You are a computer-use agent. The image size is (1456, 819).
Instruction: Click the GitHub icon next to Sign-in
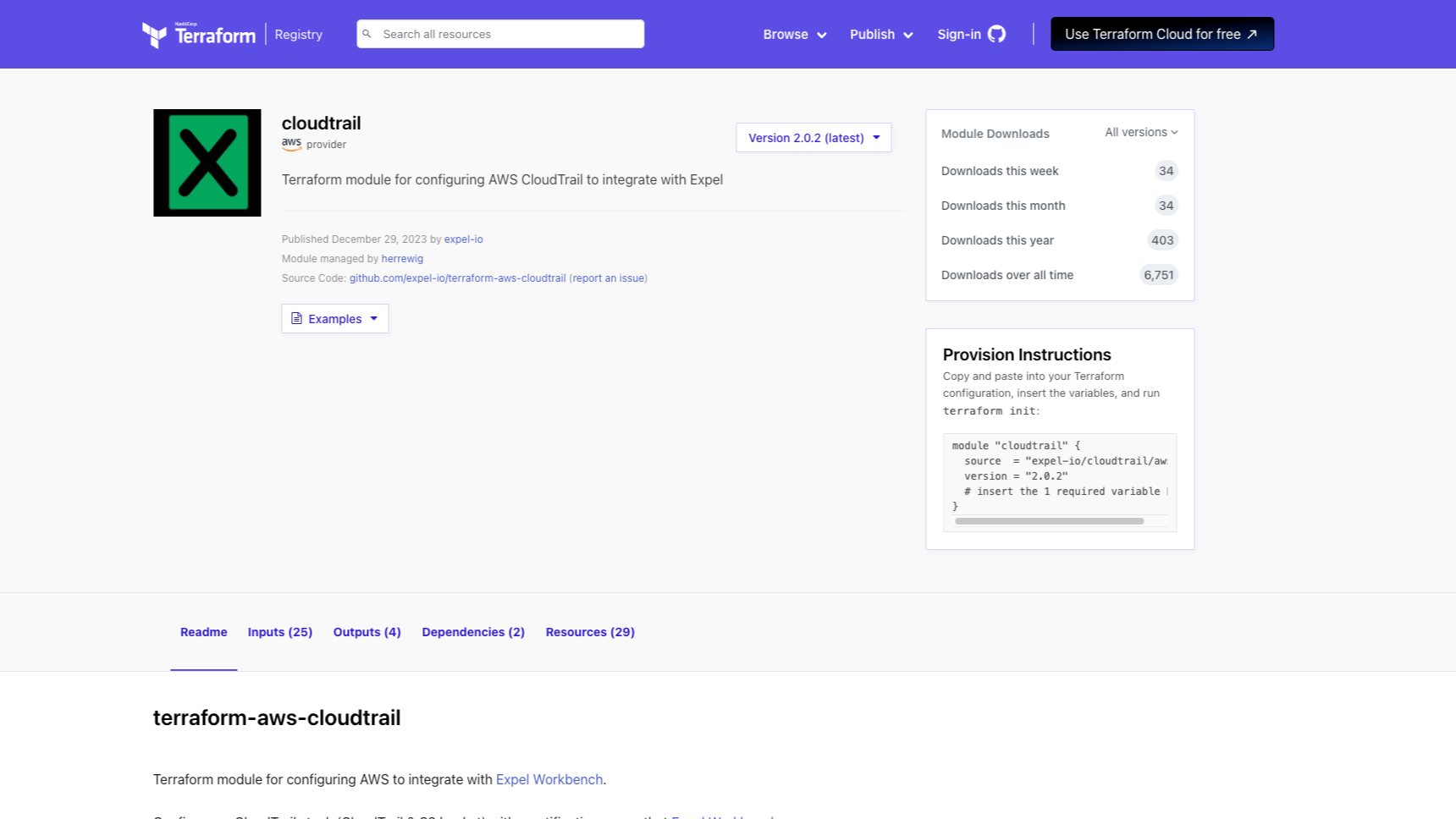coord(997,34)
